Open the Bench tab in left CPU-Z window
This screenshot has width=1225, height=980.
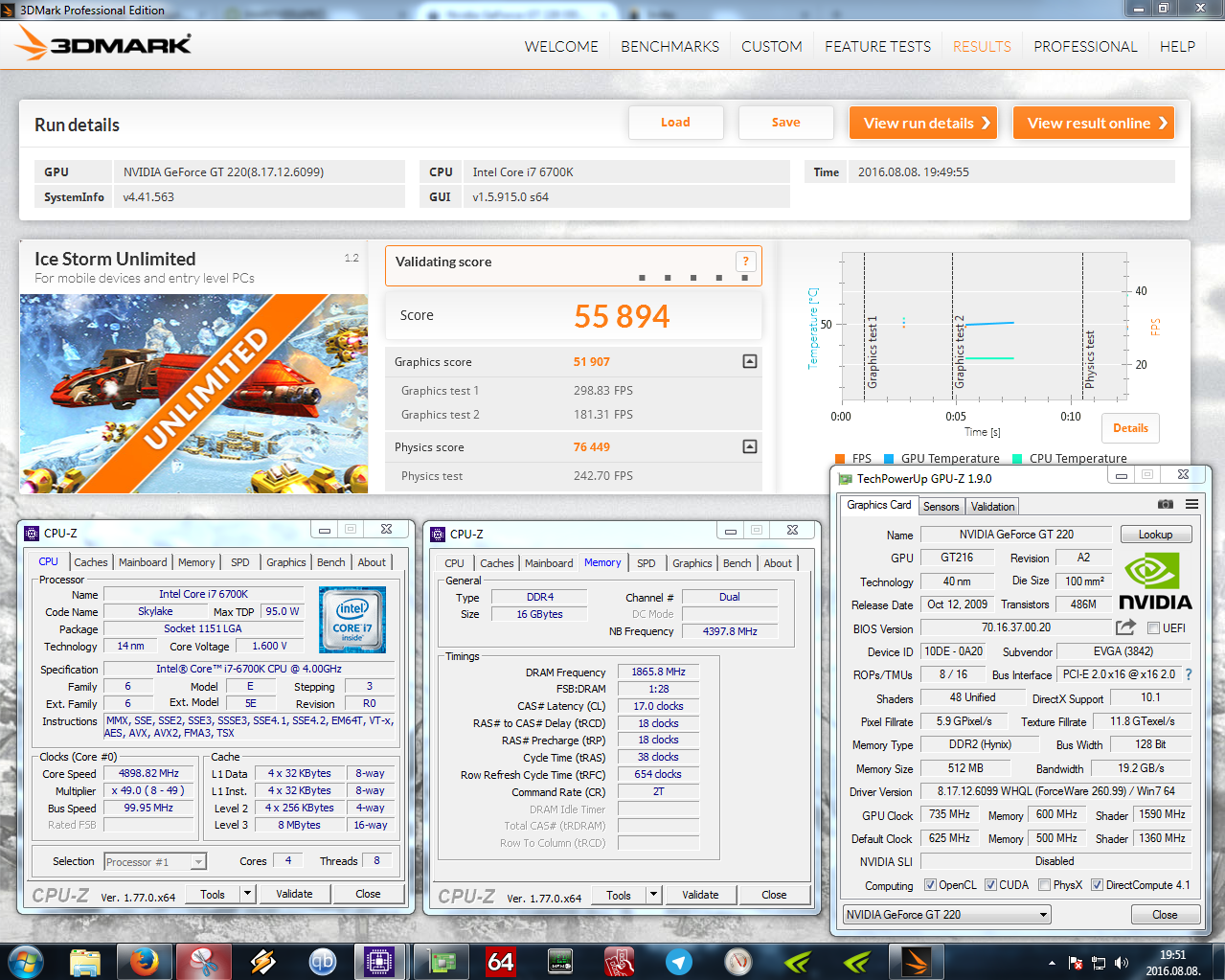click(x=331, y=562)
